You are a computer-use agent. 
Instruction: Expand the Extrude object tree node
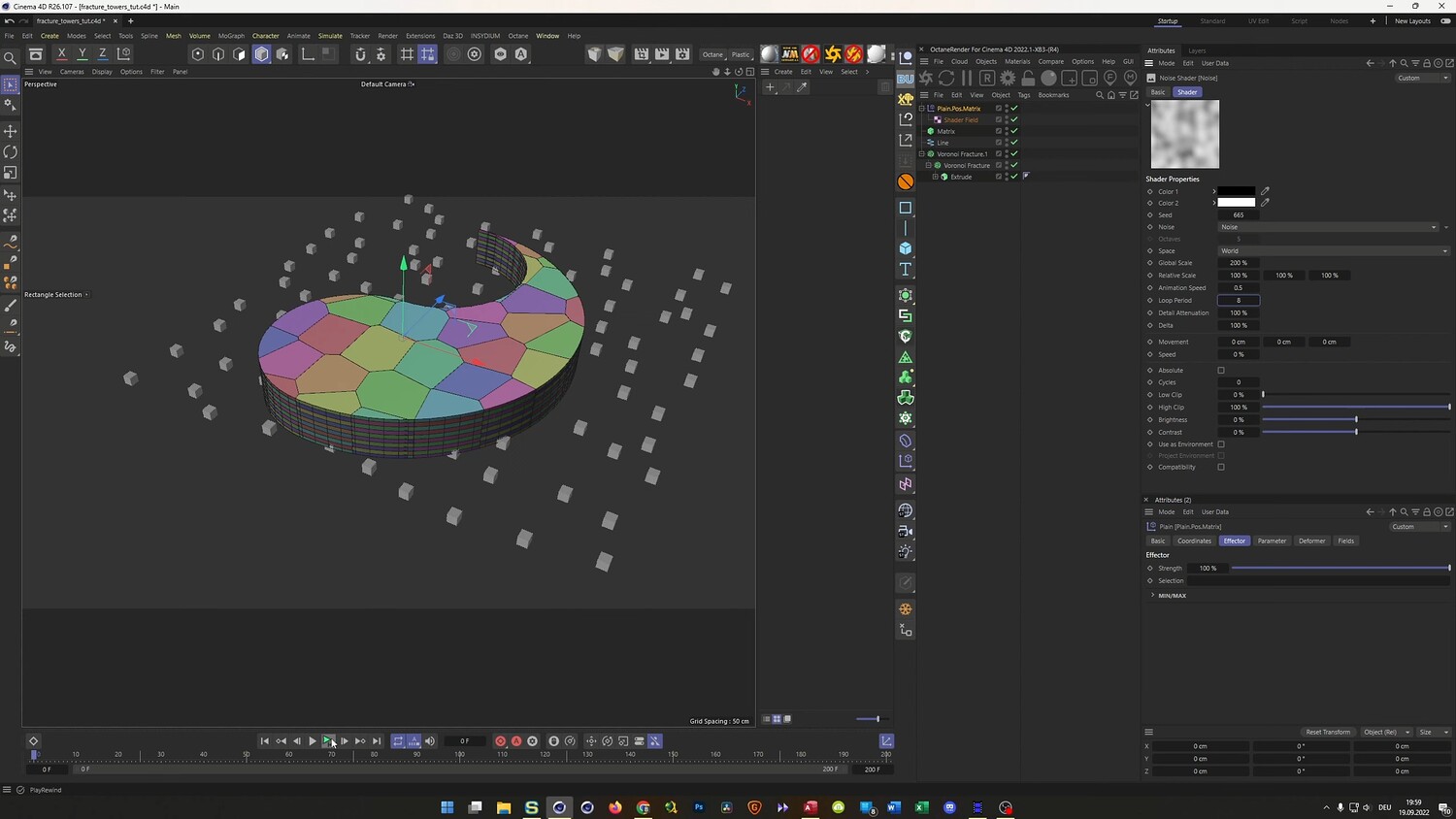[x=935, y=177]
